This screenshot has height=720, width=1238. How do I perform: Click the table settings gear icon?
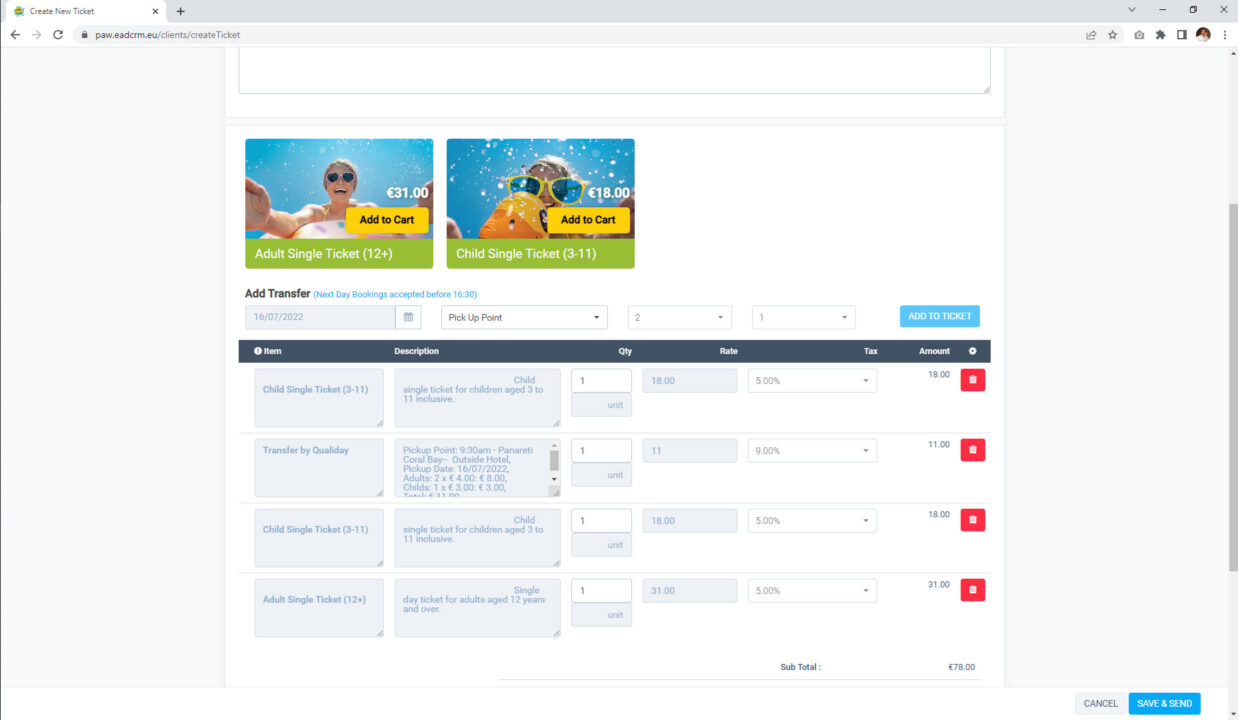point(972,351)
